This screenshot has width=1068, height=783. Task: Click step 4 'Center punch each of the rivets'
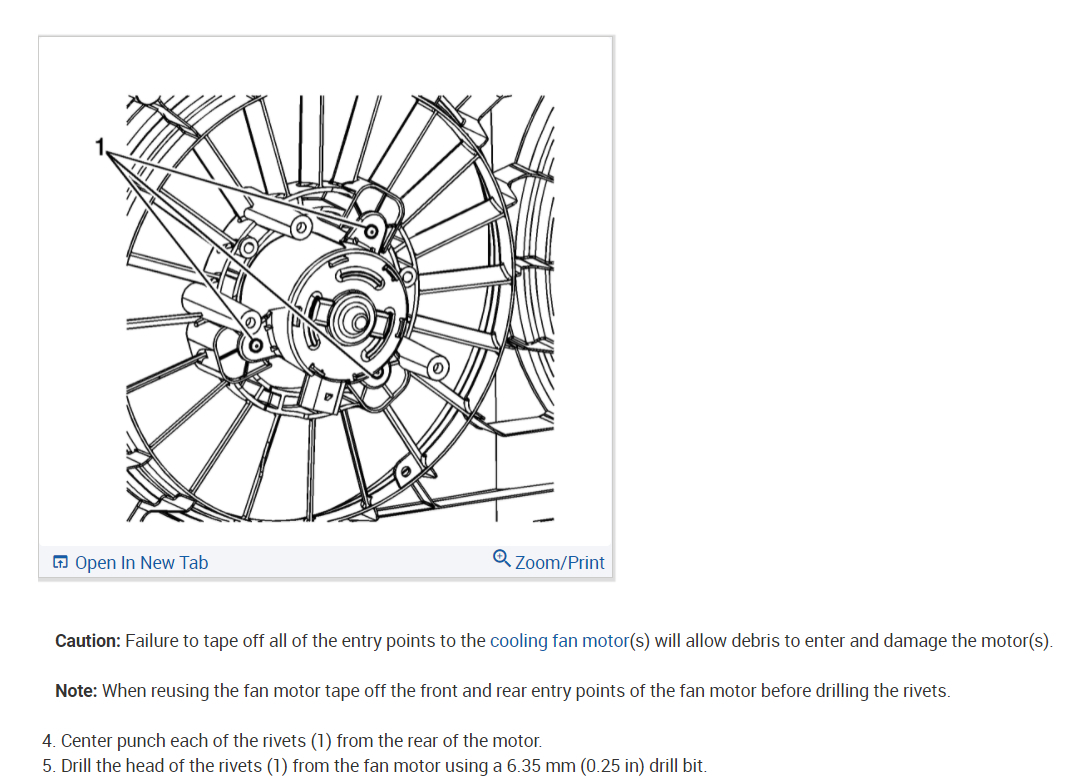point(292,740)
